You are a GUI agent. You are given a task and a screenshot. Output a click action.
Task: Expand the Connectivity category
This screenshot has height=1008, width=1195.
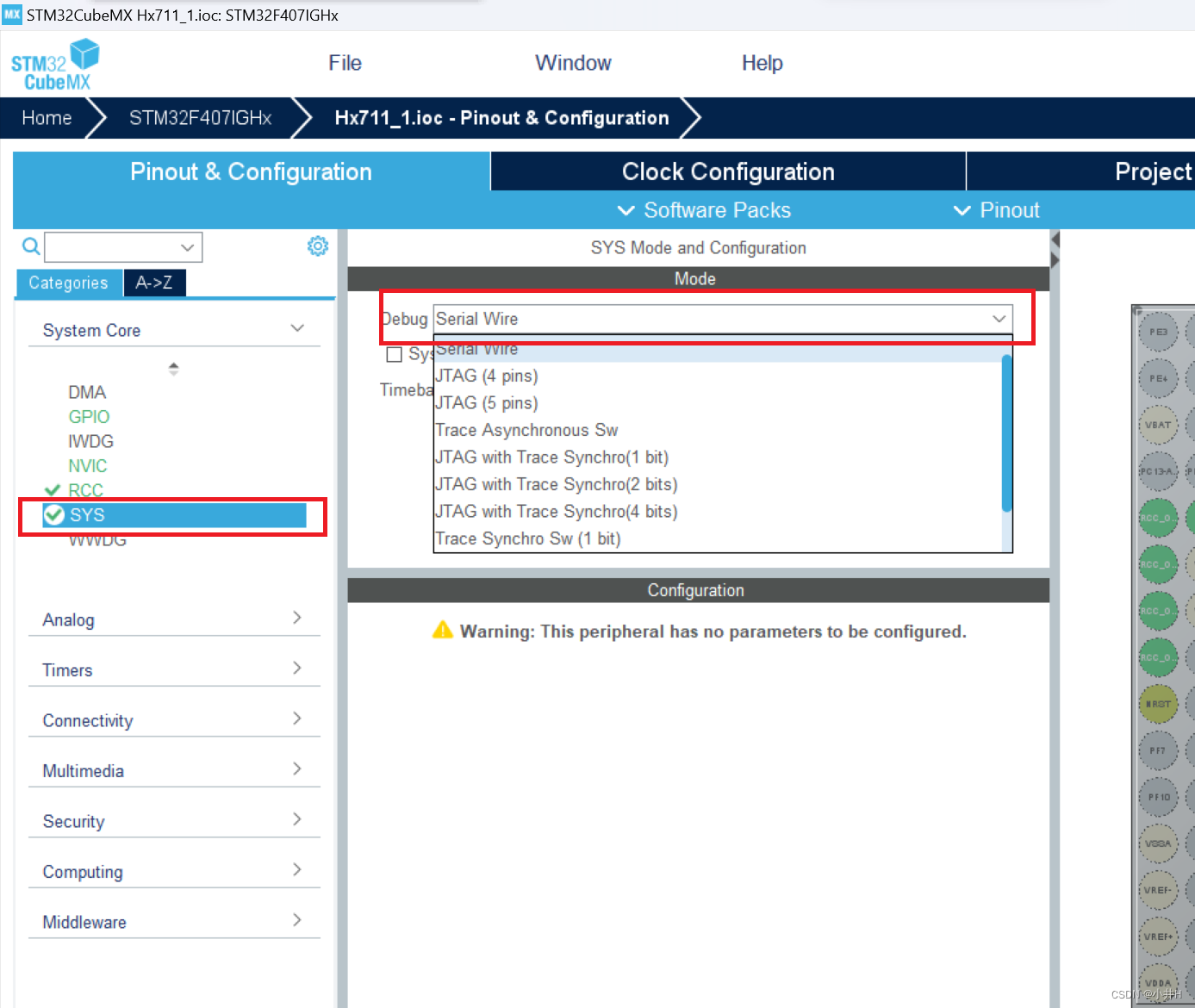pyautogui.click(x=174, y=720)
